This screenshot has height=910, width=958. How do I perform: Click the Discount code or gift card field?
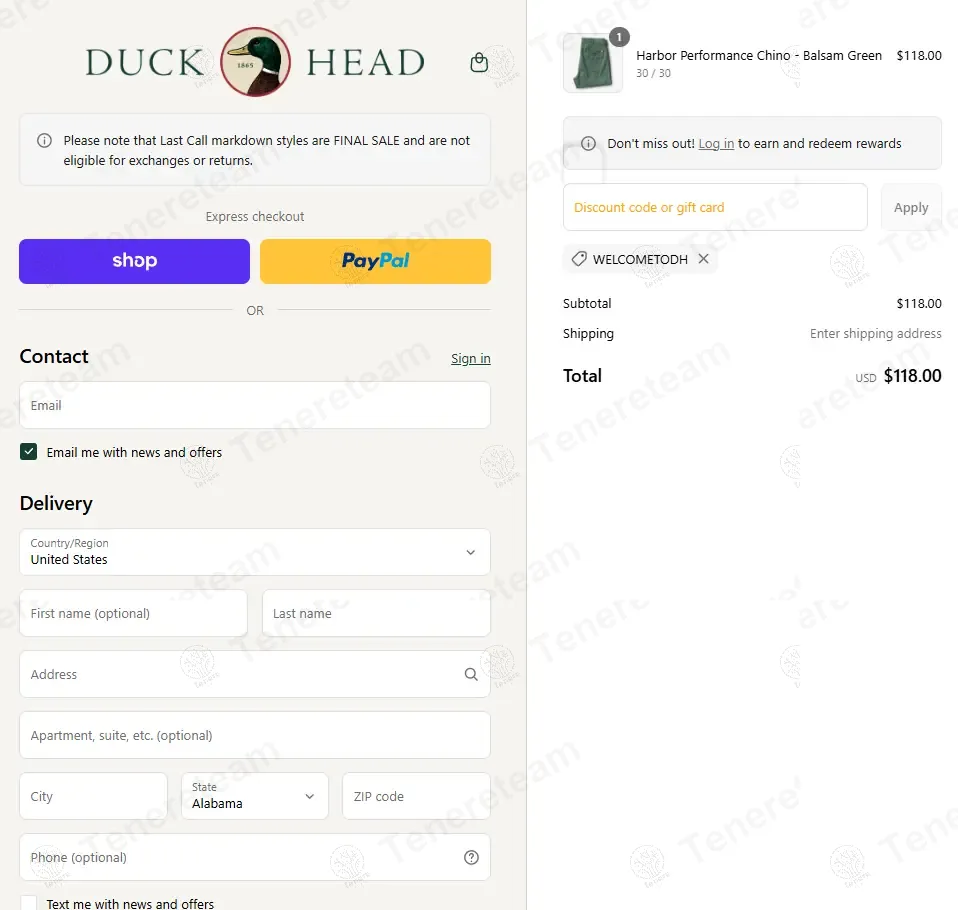click(x=715, y=208)
